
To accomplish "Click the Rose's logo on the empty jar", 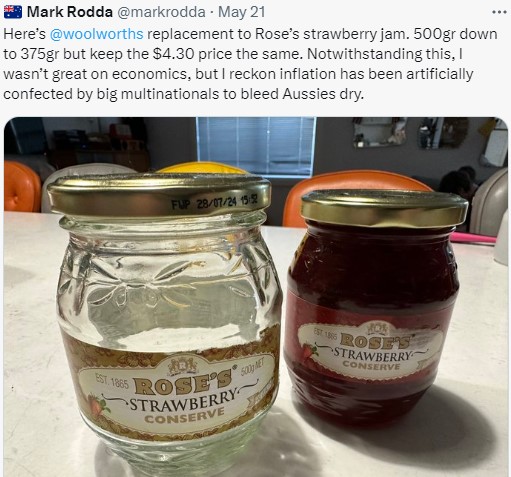I will pyautogui.click(x=183, y=382).
